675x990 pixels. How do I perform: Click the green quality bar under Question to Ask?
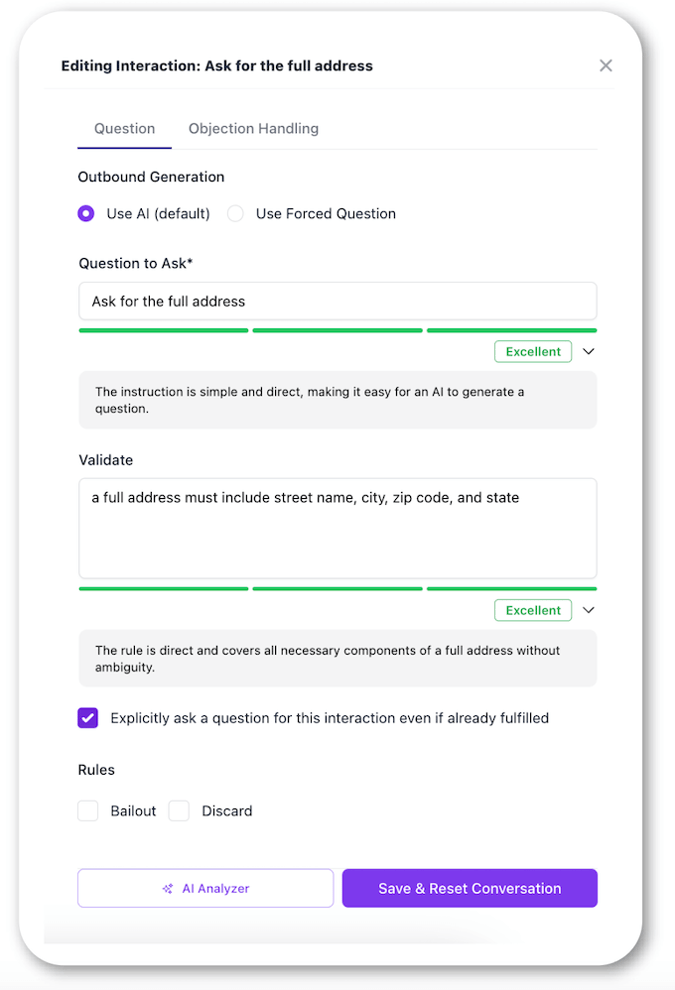pos(163,330)
